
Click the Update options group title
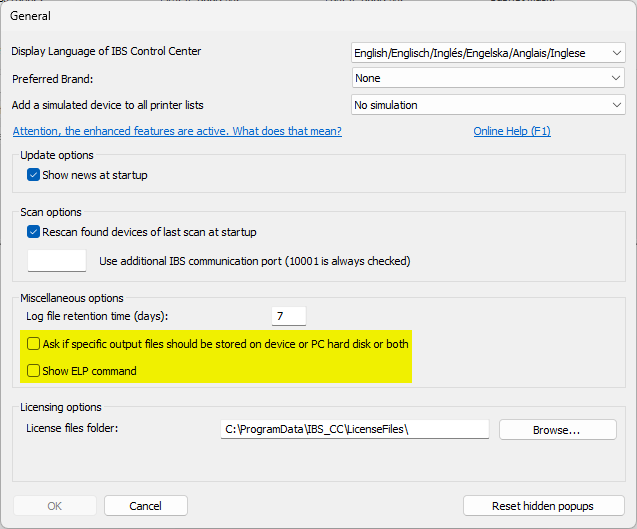pyautogui.click(x=57, y=155)
